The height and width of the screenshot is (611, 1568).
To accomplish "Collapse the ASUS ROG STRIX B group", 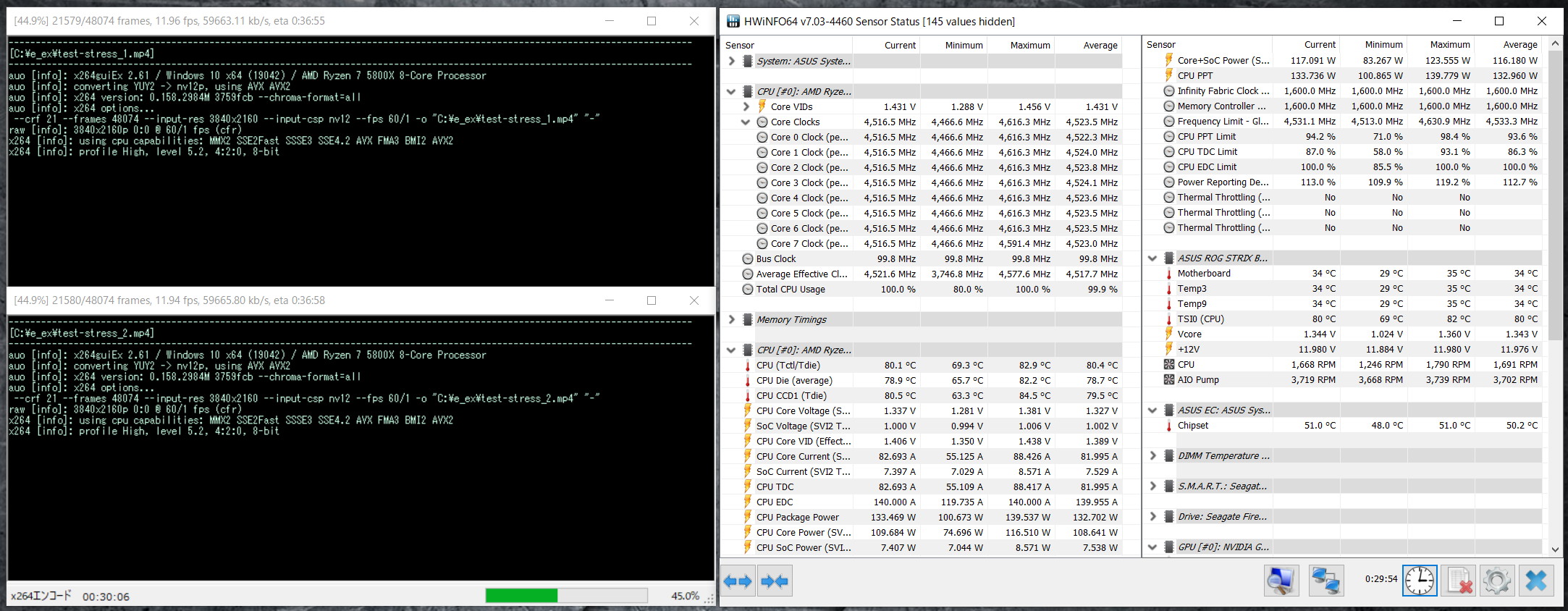I will tap(1152, 258).
